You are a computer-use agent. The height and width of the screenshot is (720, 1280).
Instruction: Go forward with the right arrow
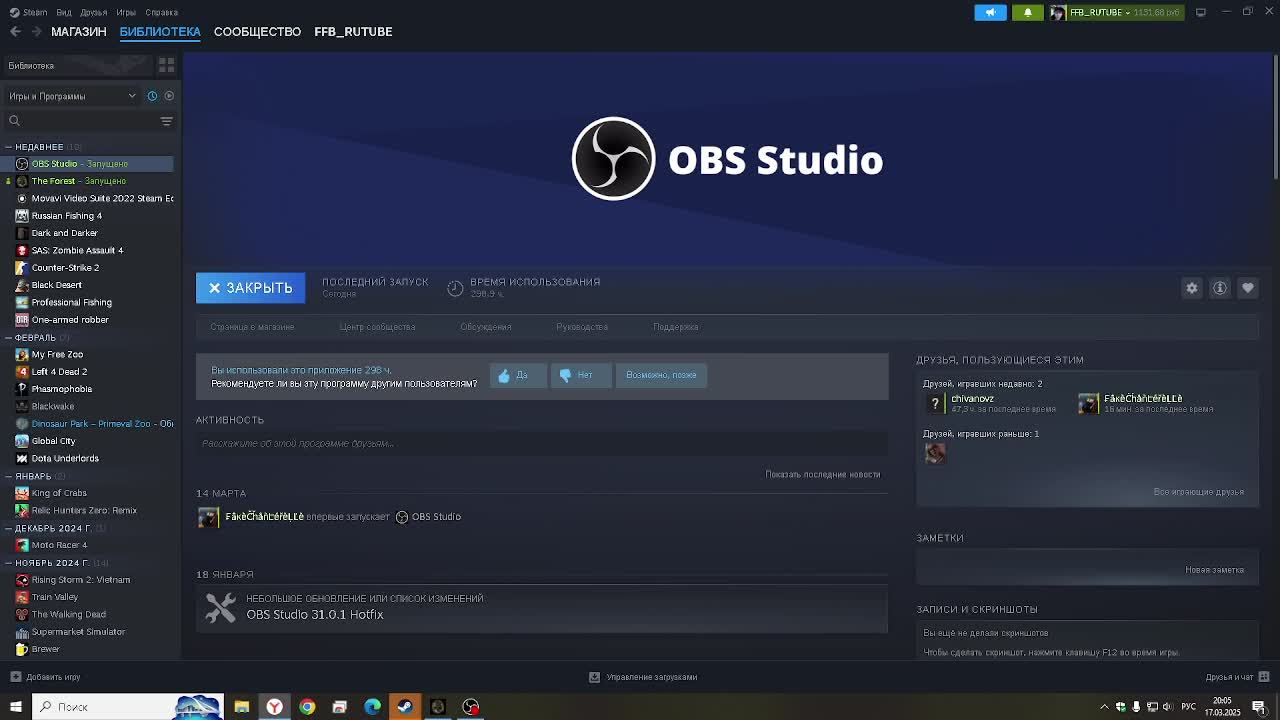36,32
